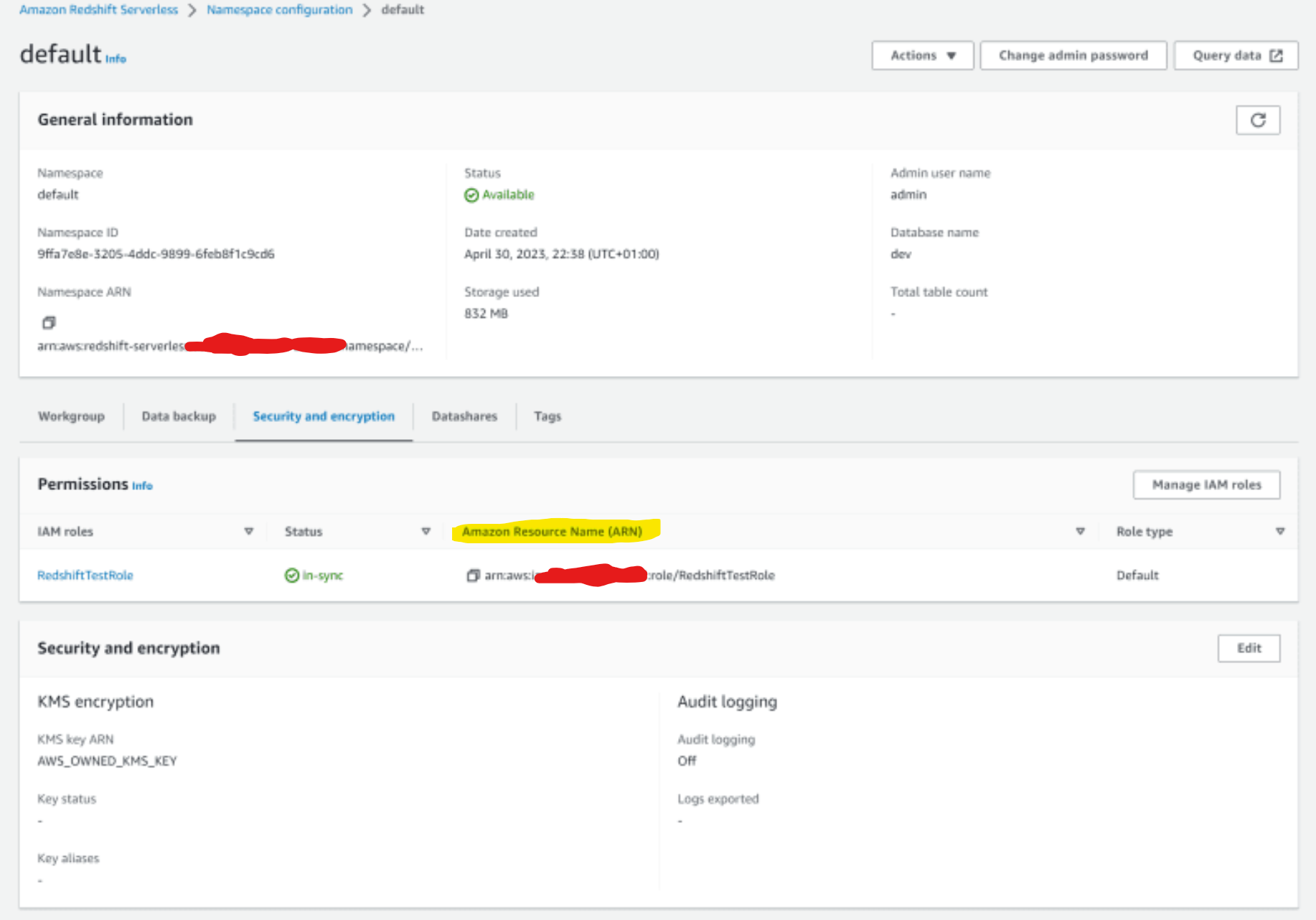Click the Manage IAM roles button

coord(1207,485)
